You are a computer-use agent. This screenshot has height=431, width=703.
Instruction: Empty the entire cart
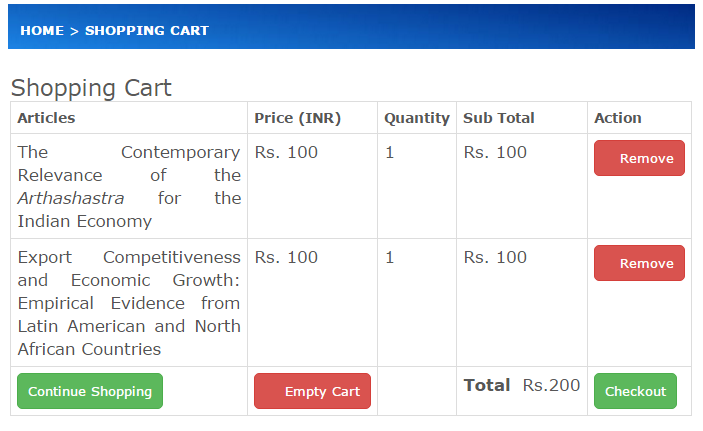[312, 391]
